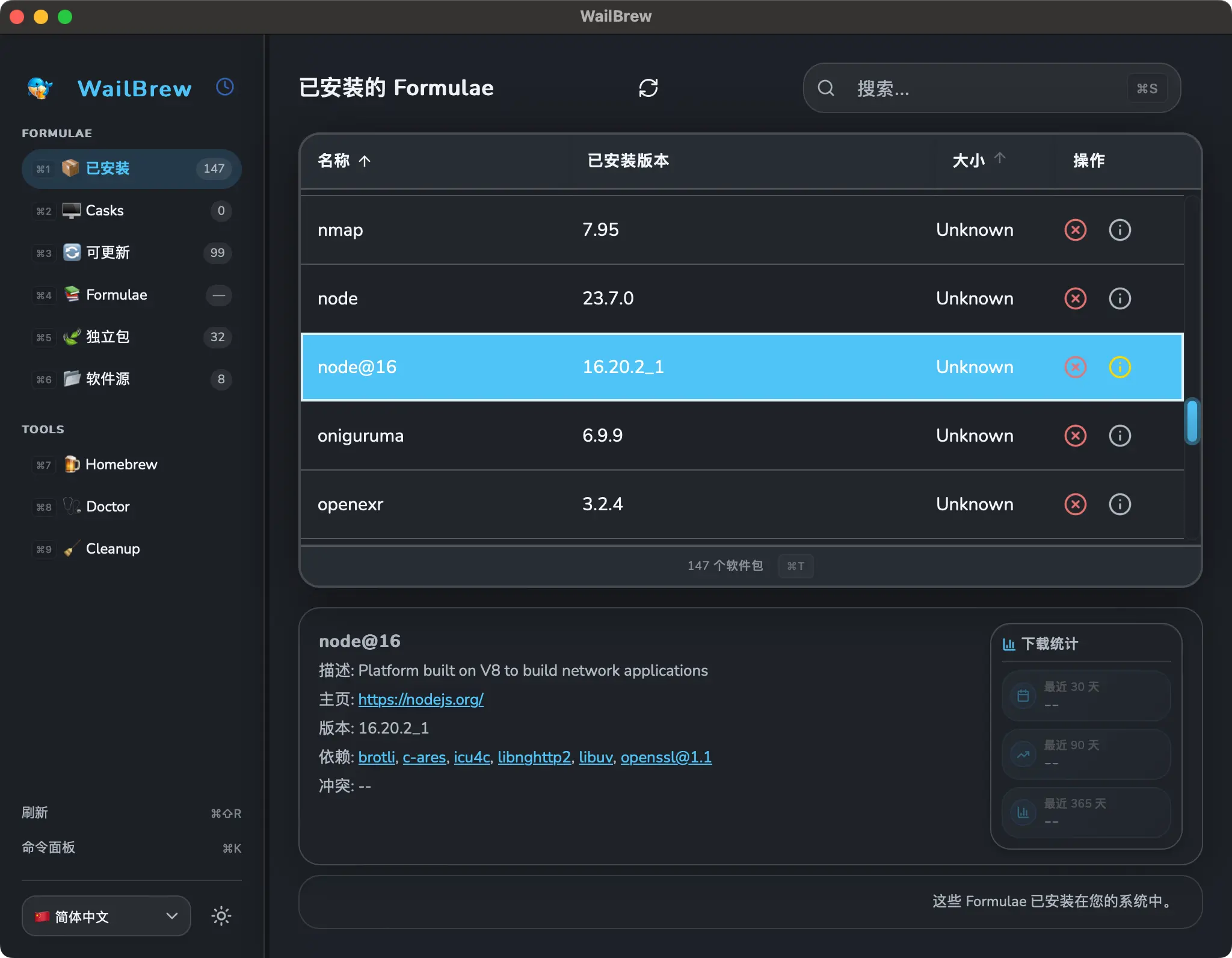The image size is (1232, 958).
Task: Open the 软件源 repositories section
Action: click(132, 379)
